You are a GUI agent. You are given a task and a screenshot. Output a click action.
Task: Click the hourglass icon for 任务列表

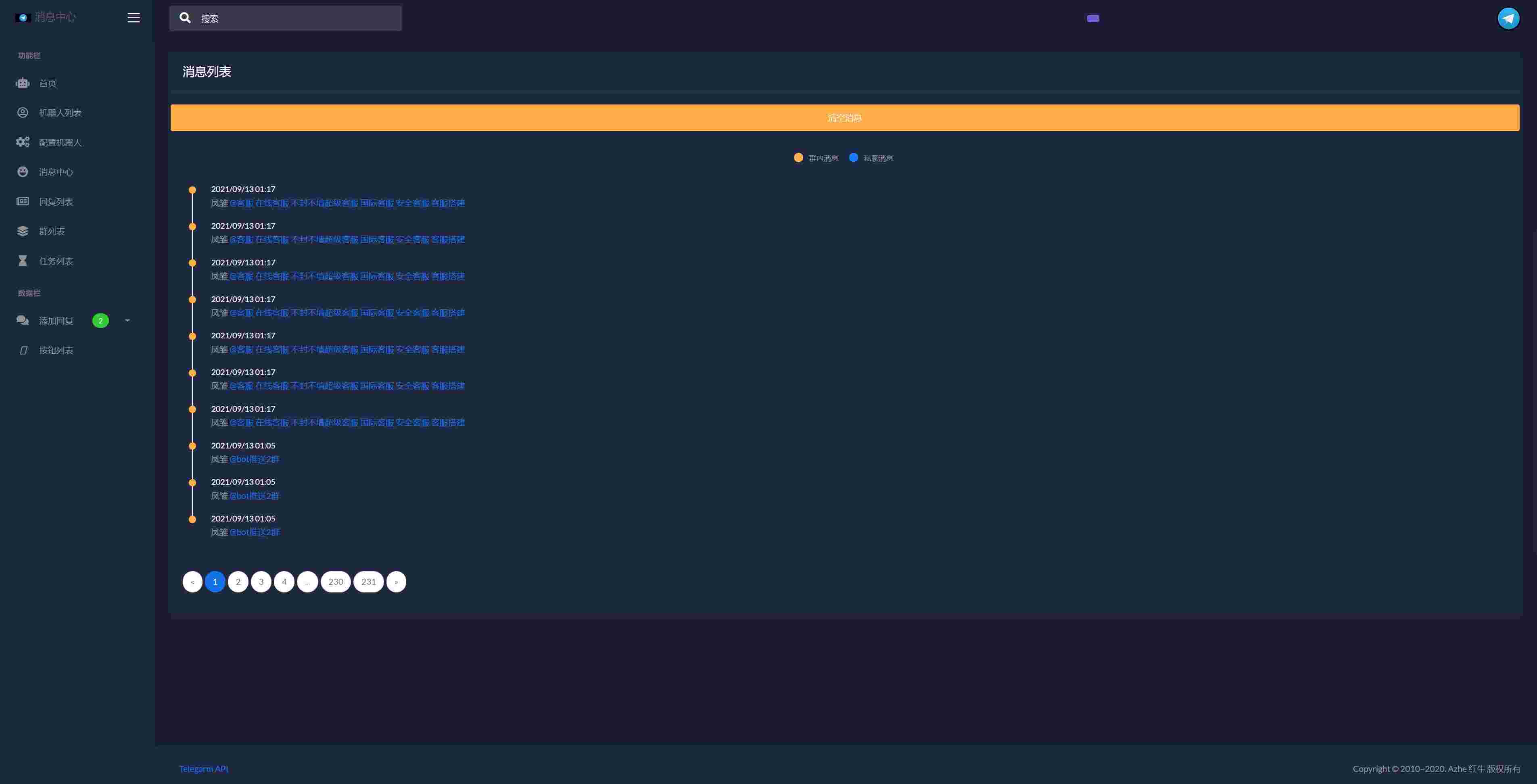point(23,261)
